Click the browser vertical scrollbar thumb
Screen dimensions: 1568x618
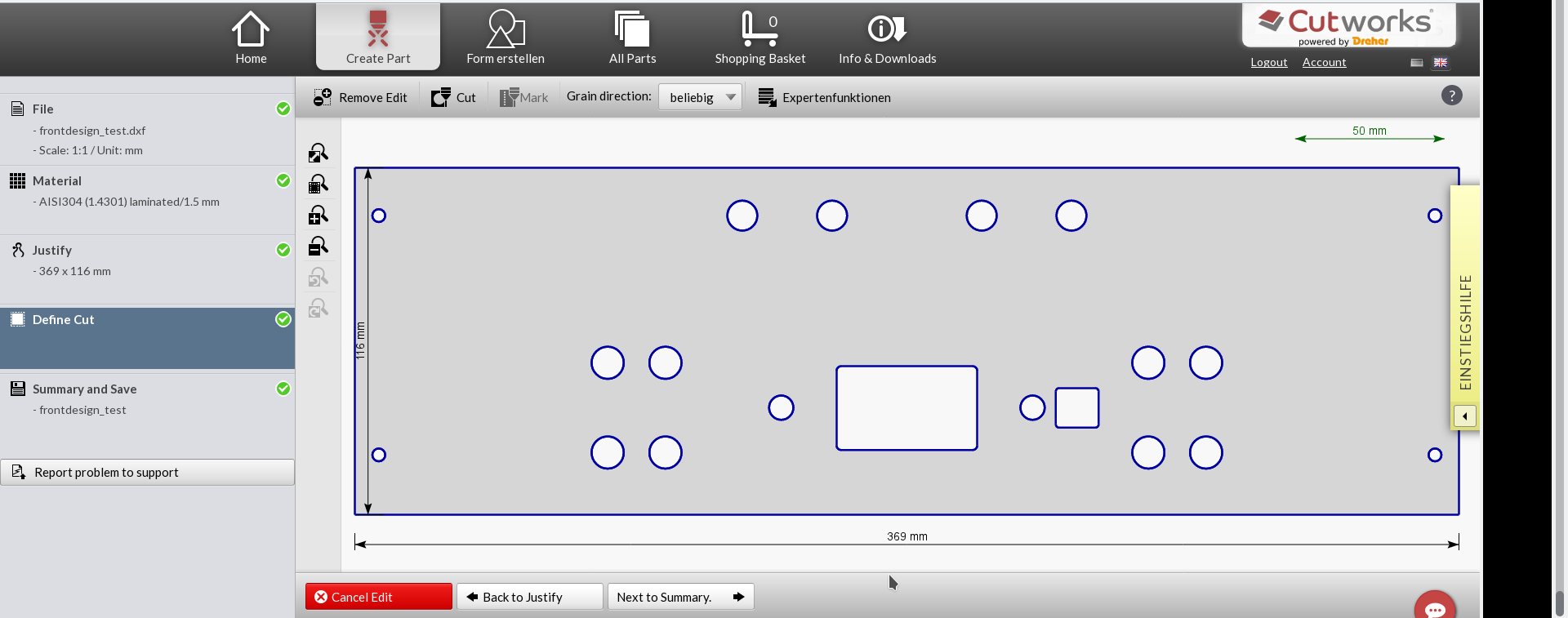[x=1559, y=602]
